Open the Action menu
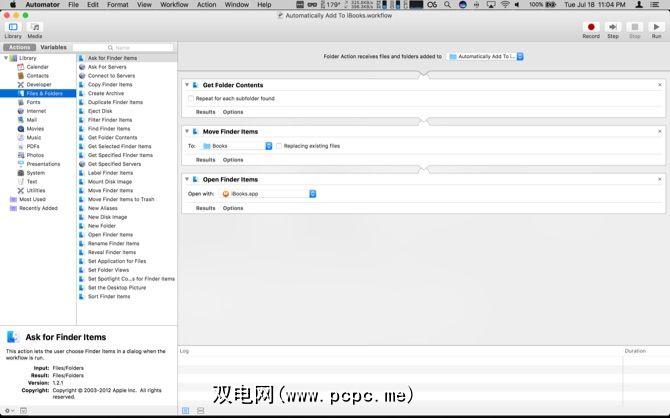The height and width of the screenshot is (418, 670). coord(206,5)
